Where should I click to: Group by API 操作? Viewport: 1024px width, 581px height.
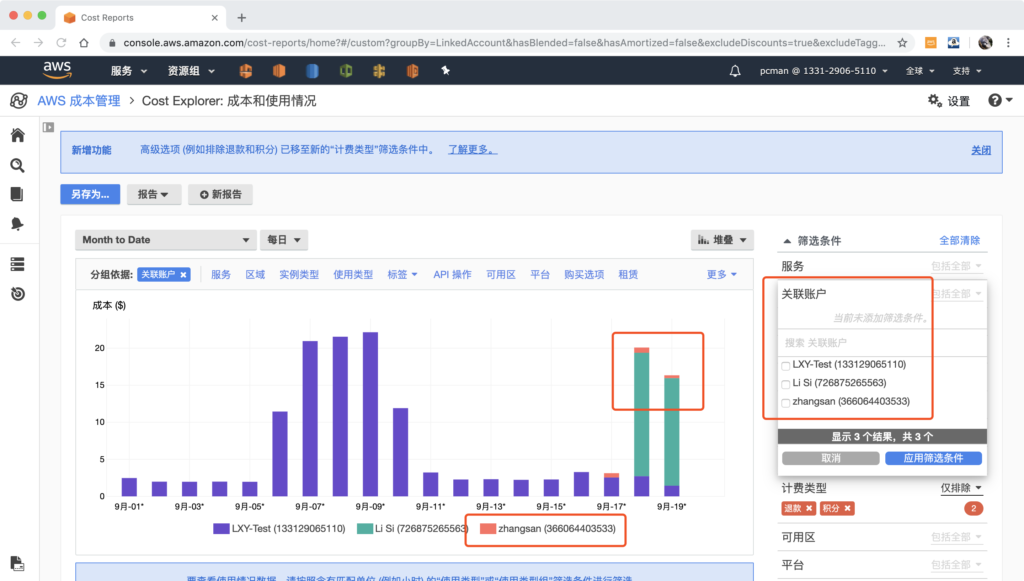(452, 275)
